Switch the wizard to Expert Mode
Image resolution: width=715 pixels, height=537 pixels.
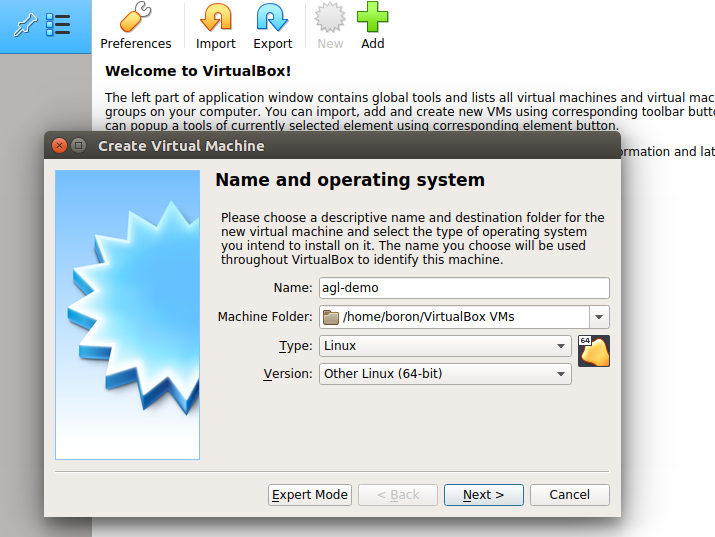(x=310, y=495)
